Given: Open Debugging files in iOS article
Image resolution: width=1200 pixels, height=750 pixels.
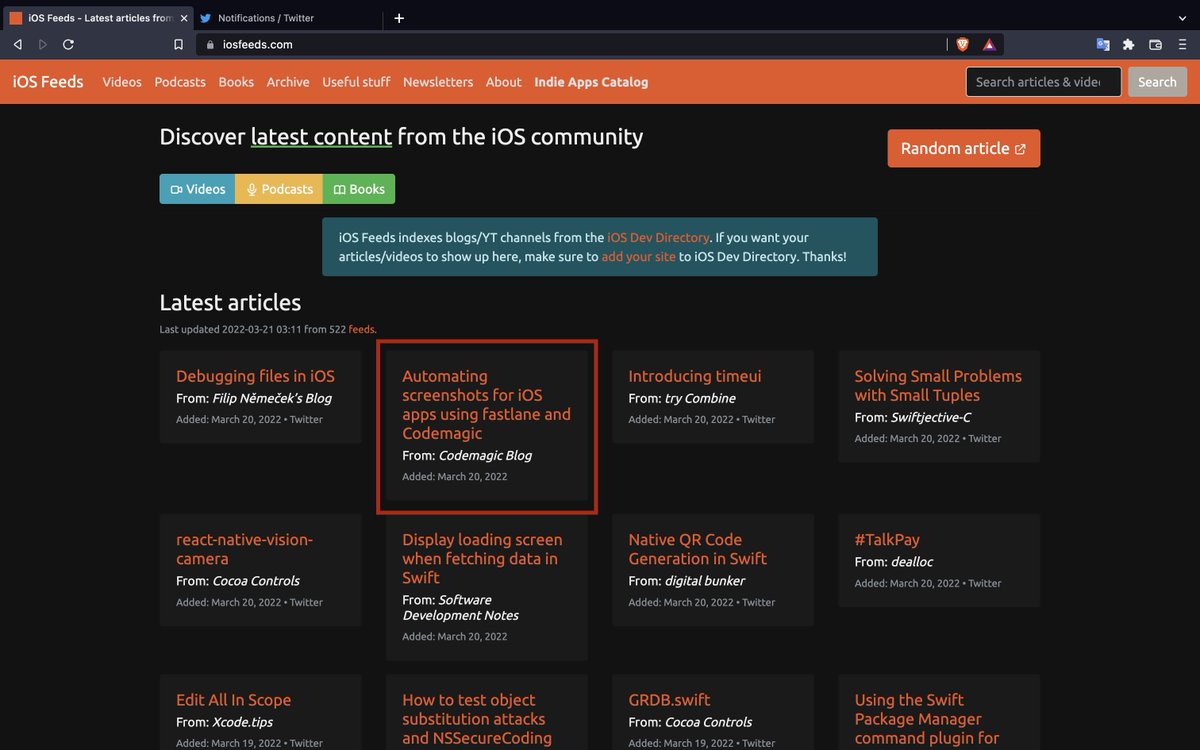Looking at the screenshot, I should (x=255, y=376).
